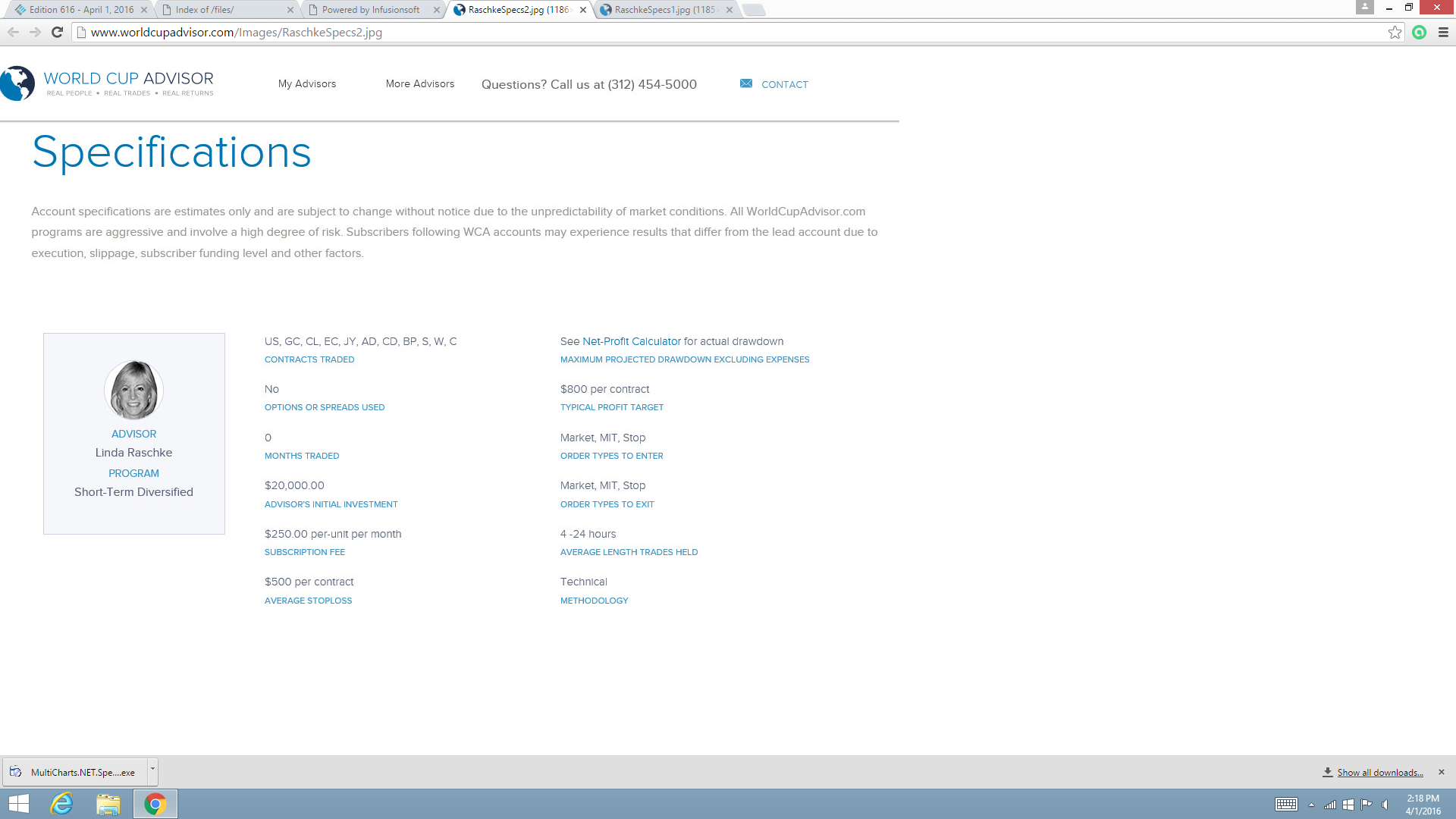Click the Specifications heading
The width and height of the screenshot is (1456, 819).
pyautogui.click(x=171, y=152)
